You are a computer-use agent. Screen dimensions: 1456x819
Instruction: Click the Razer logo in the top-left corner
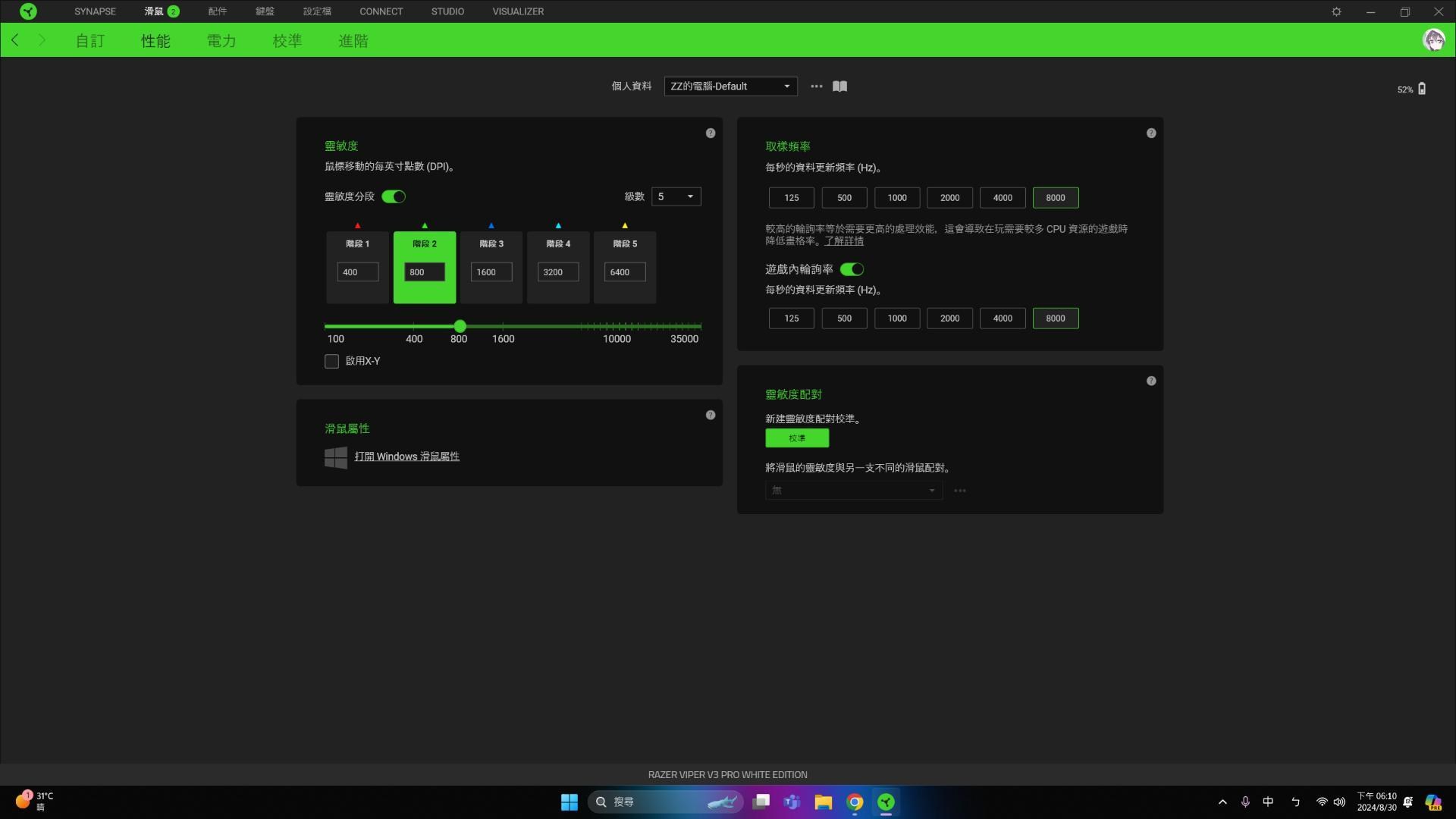coord(29,11)
